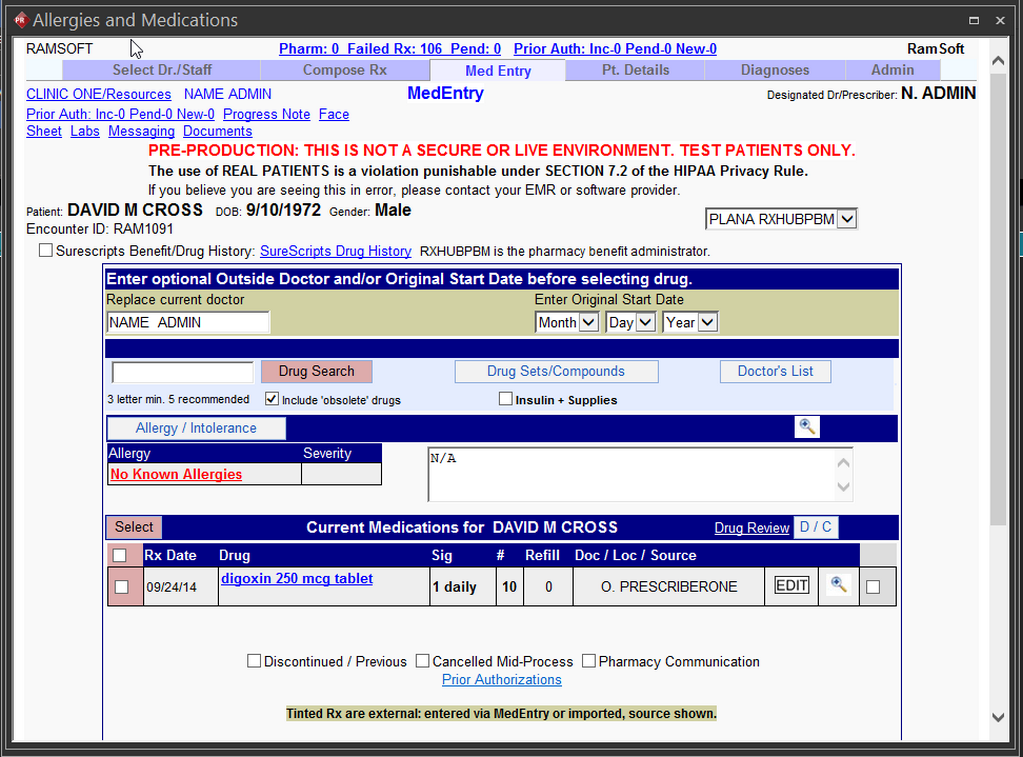Open the digoxin 250 mcg tablet link

pos(297,578)
